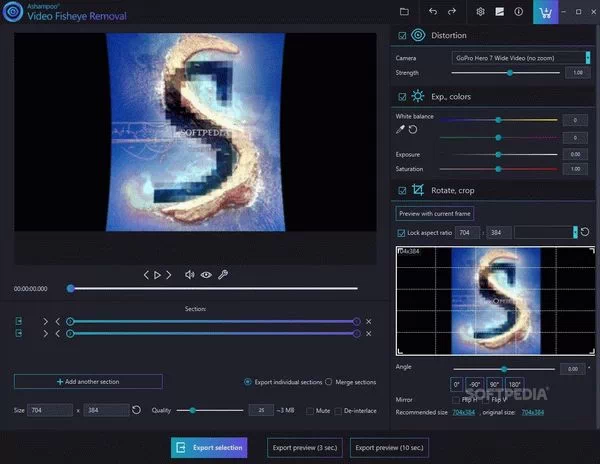Disable the Exp., colors checkbox
The image size is (600, 464).
[402, 97]
